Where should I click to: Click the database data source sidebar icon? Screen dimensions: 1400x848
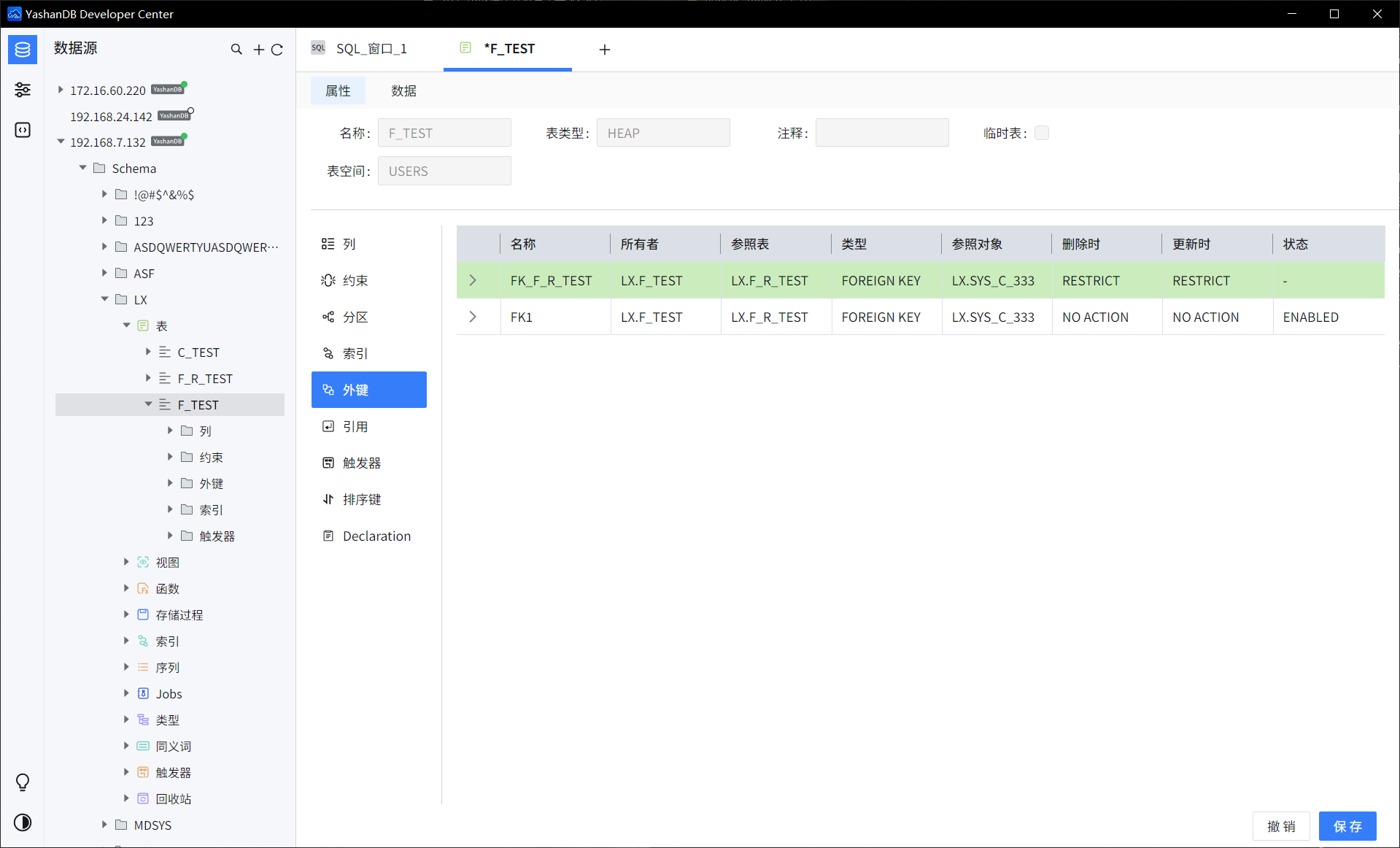(23, 50)
